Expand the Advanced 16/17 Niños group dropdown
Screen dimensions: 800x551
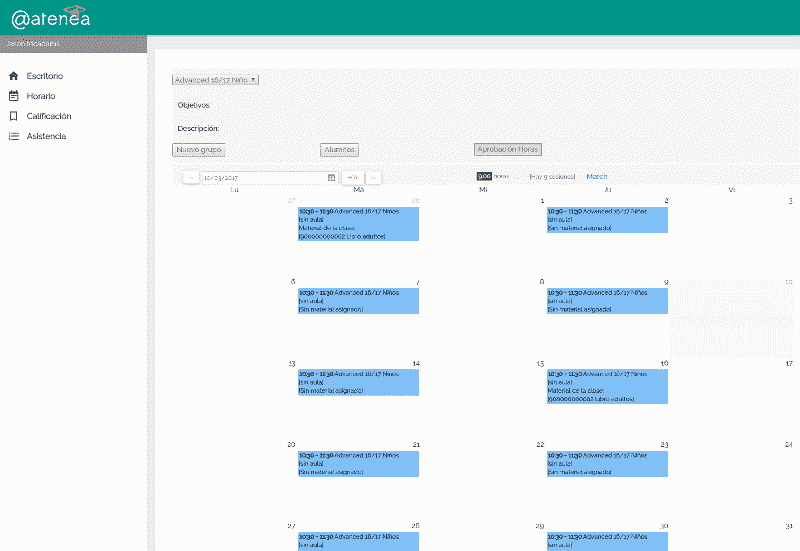pyautogui.click(x=215, y=80)
